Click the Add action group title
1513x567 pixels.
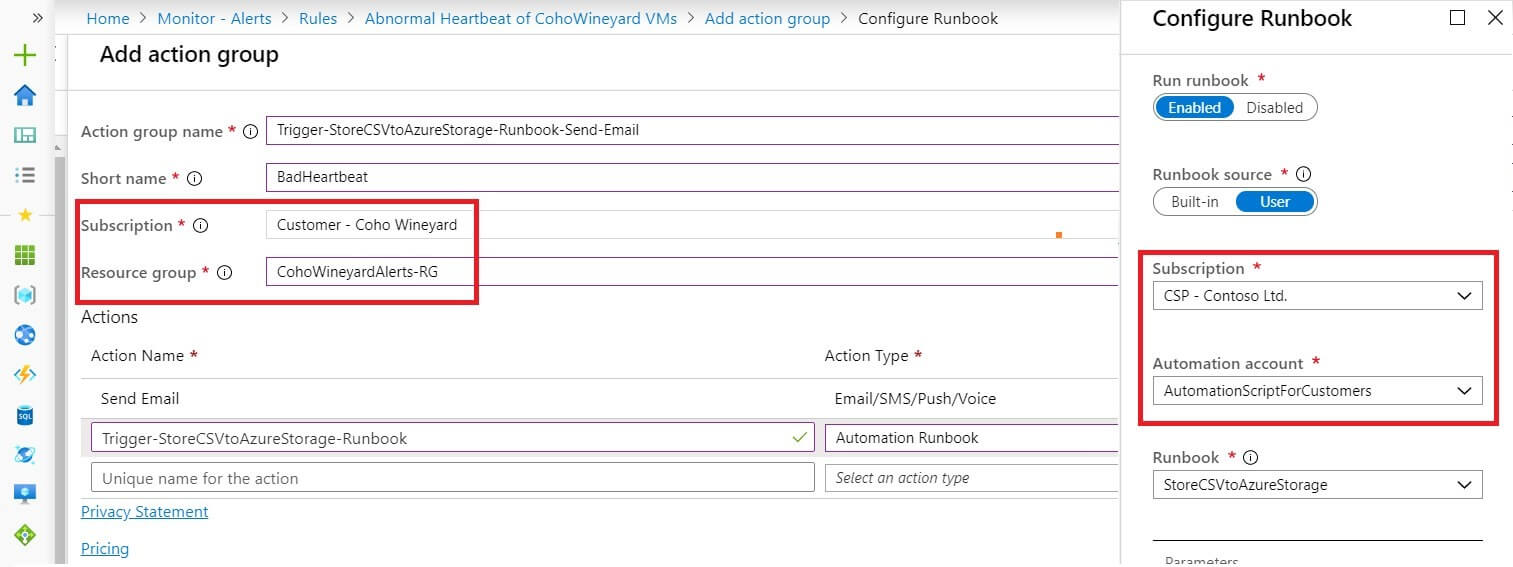coord(189,55)
